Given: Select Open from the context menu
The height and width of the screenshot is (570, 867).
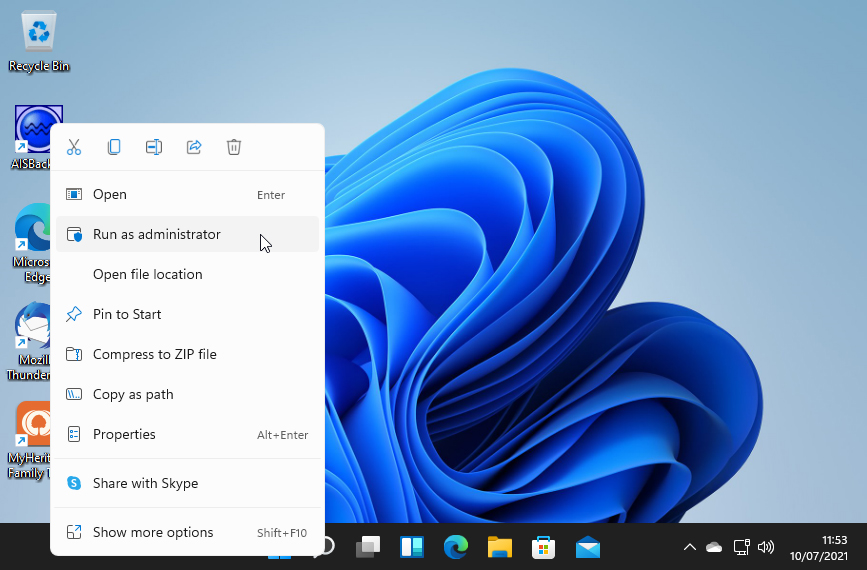Looking at the screenshot, I should pos(187,195).
